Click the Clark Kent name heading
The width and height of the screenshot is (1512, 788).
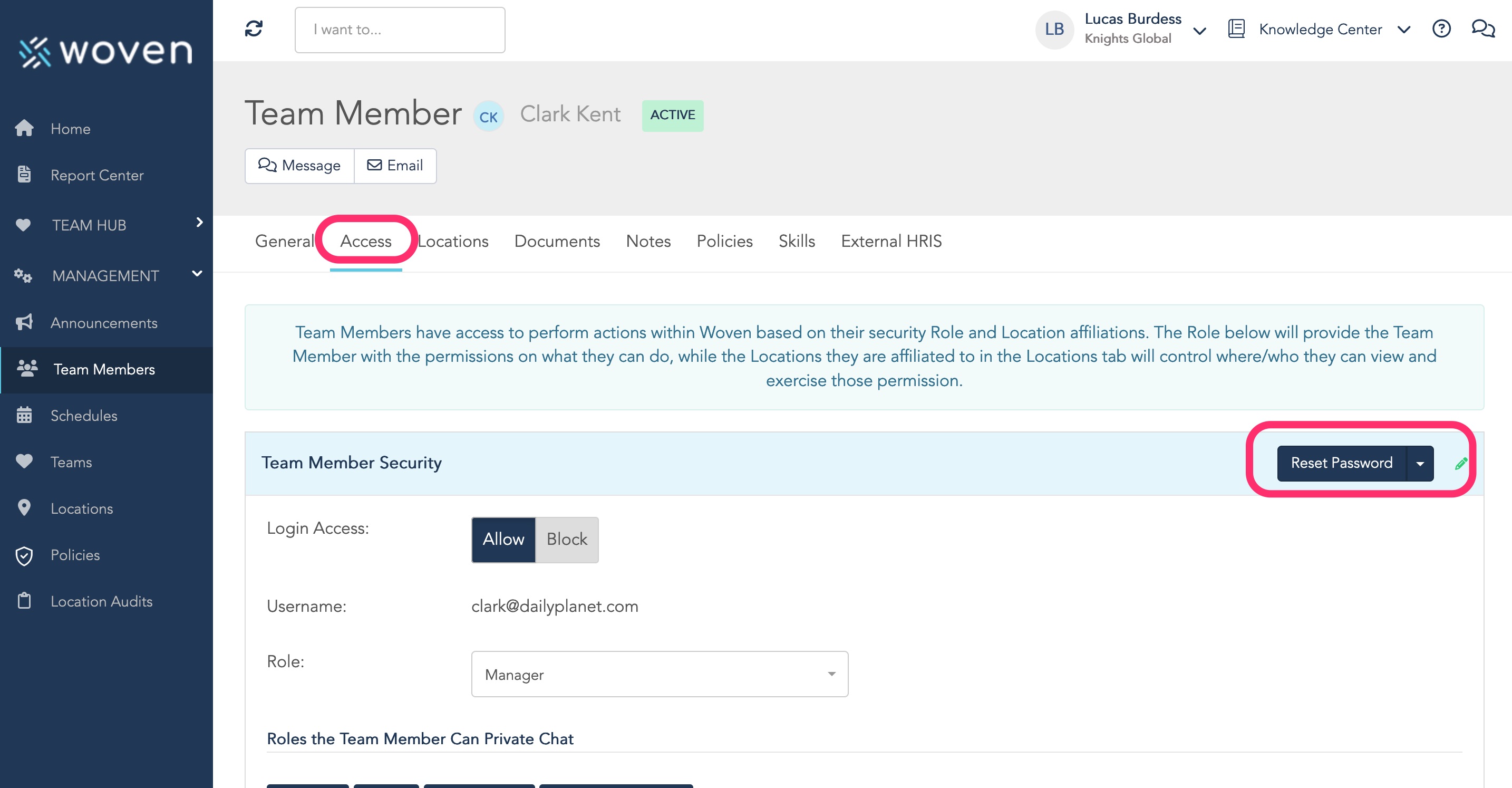click(570, 114)
